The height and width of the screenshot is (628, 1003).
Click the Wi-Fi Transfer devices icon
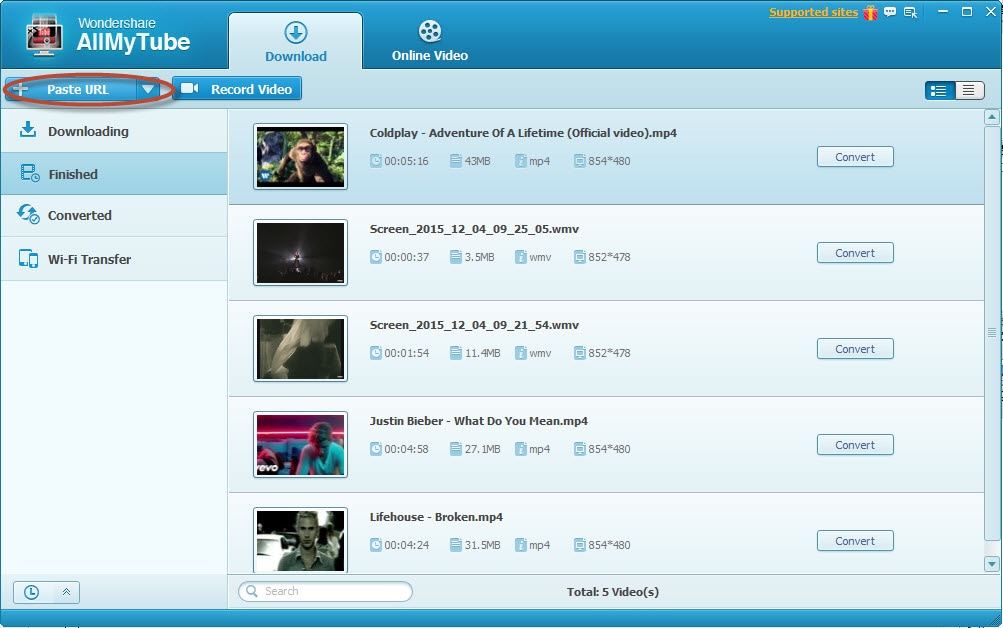[28, 258]
